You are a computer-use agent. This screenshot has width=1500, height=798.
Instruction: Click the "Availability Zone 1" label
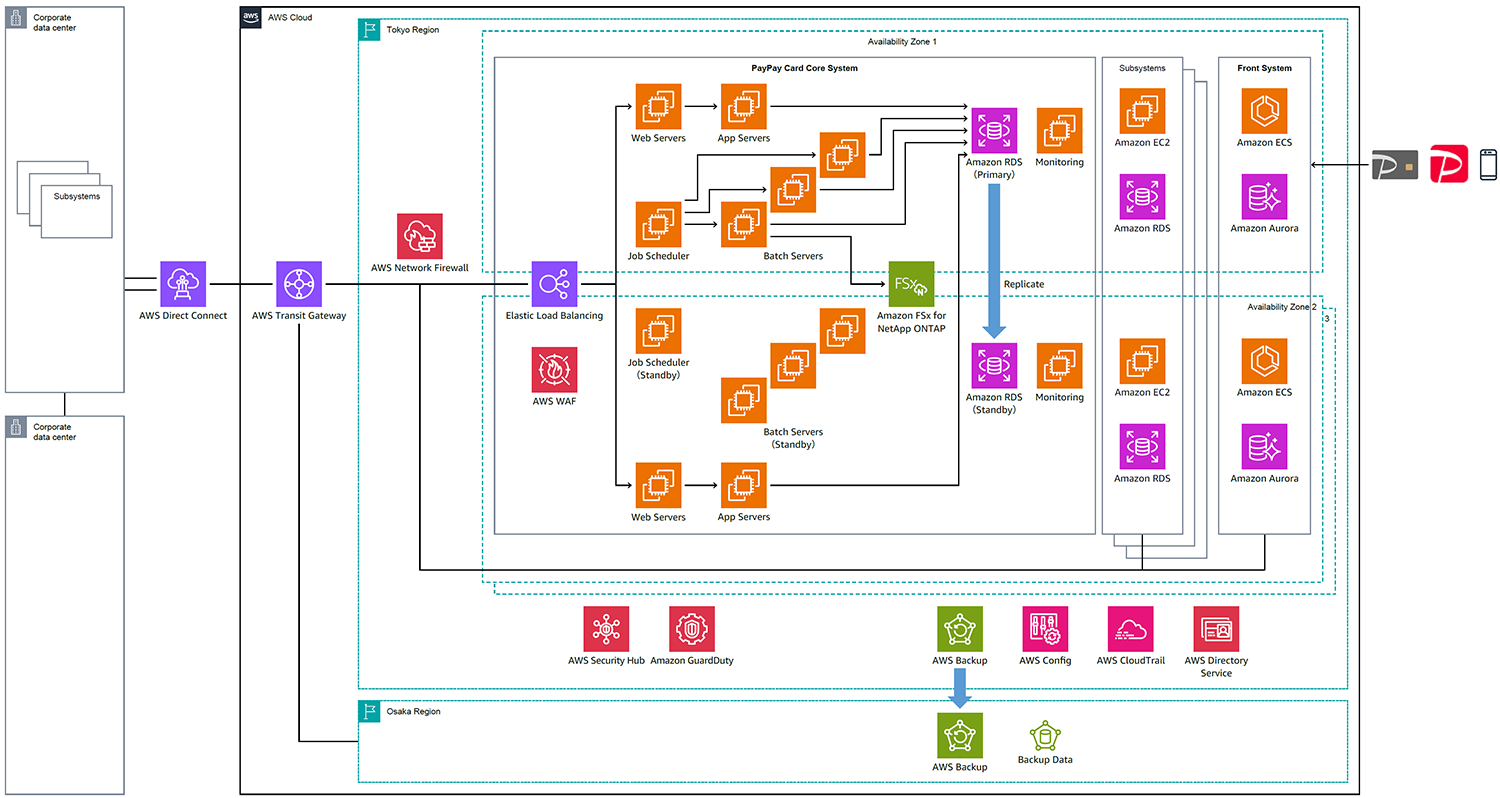902,42
